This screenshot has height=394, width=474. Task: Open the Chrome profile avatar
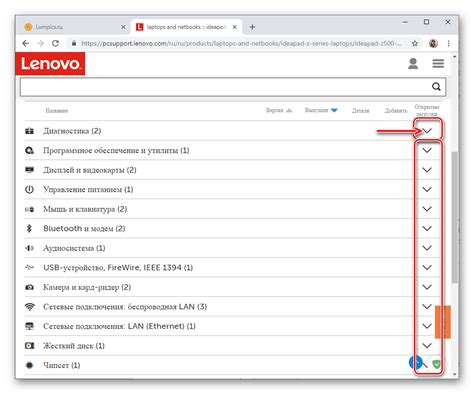433,43
